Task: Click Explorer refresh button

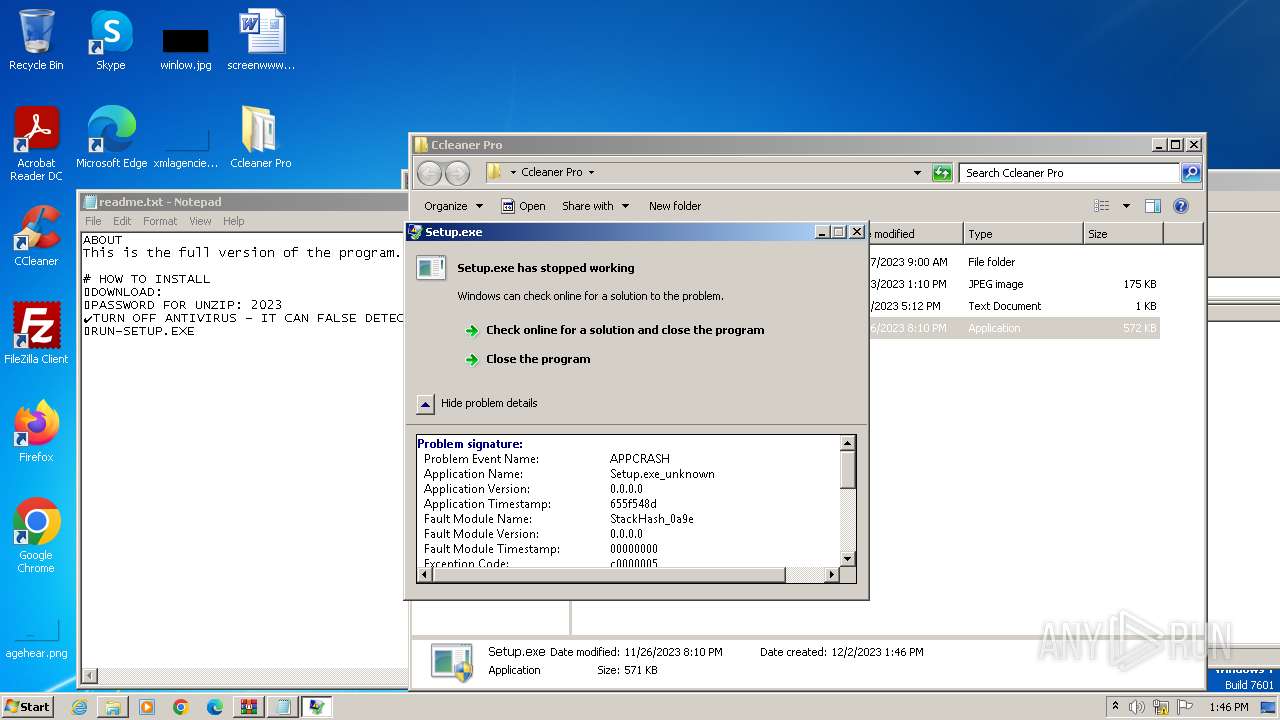Action: click(x=942, y=173)
